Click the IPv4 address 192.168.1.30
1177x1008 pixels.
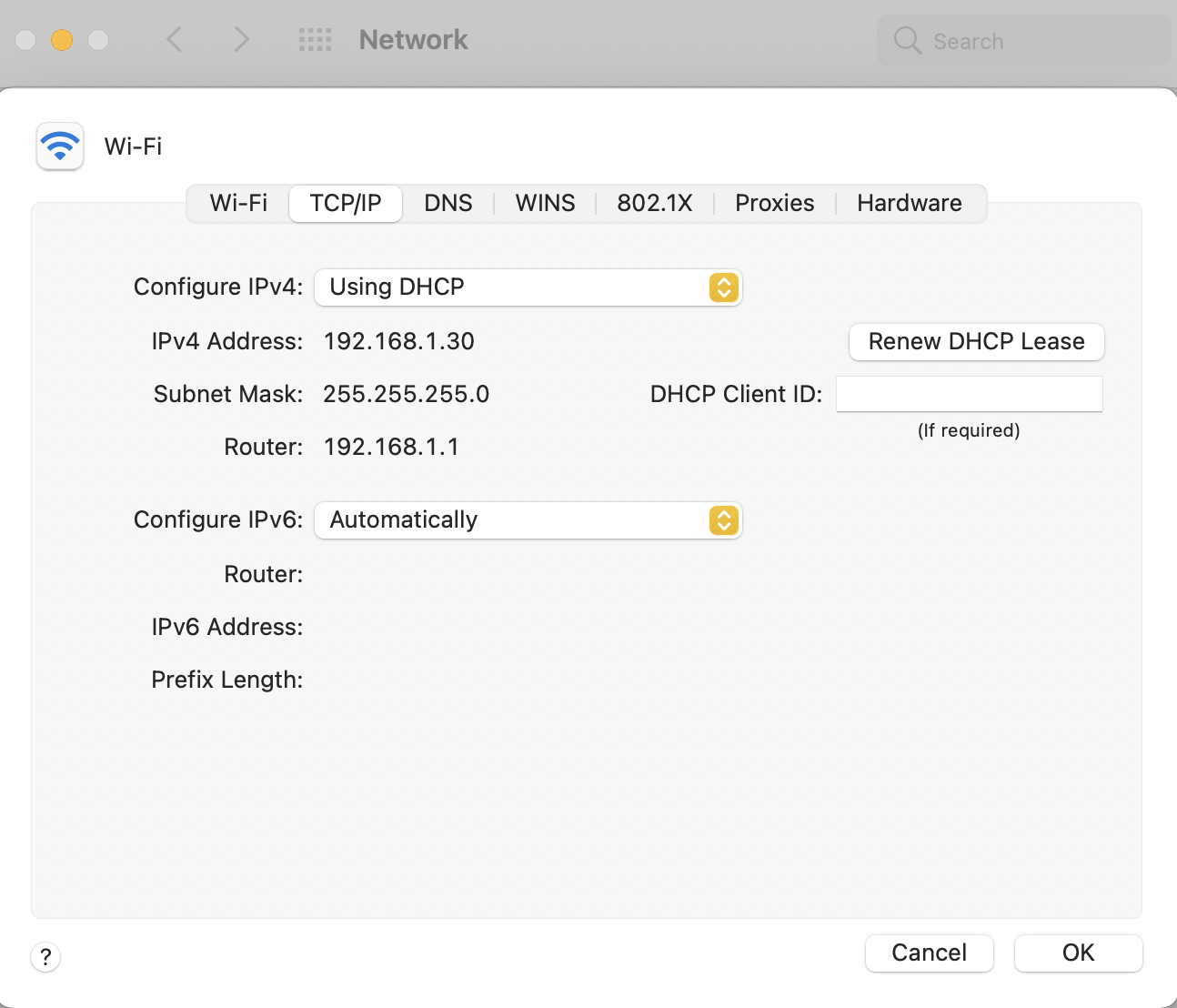tap(399, 341)
